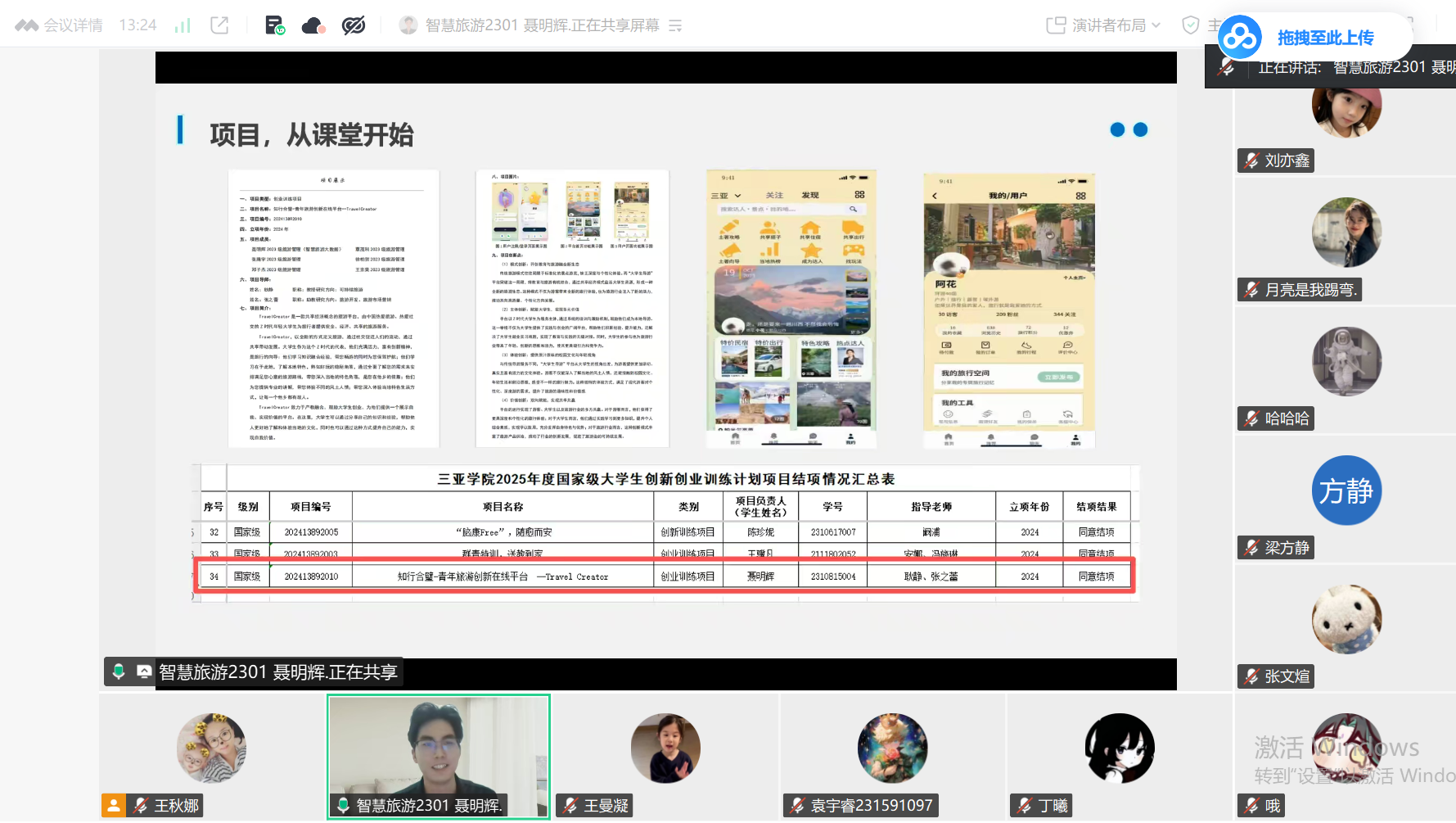Toggle the crossed-out eye visibility icon

354,25
